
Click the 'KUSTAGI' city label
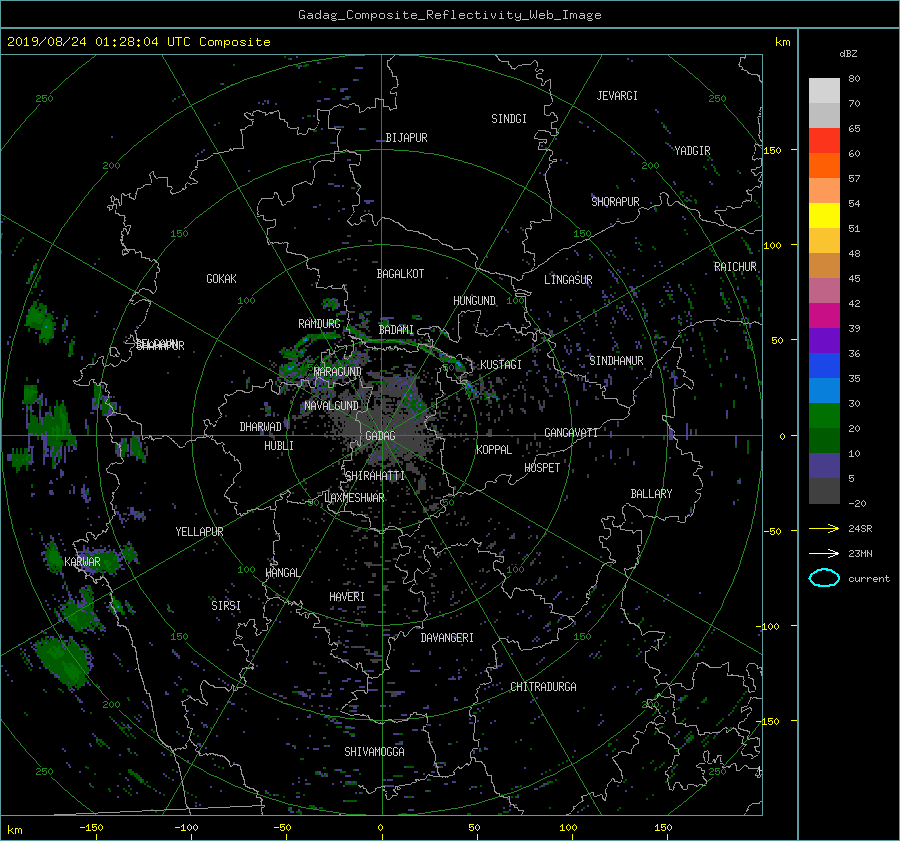(501, 365)
